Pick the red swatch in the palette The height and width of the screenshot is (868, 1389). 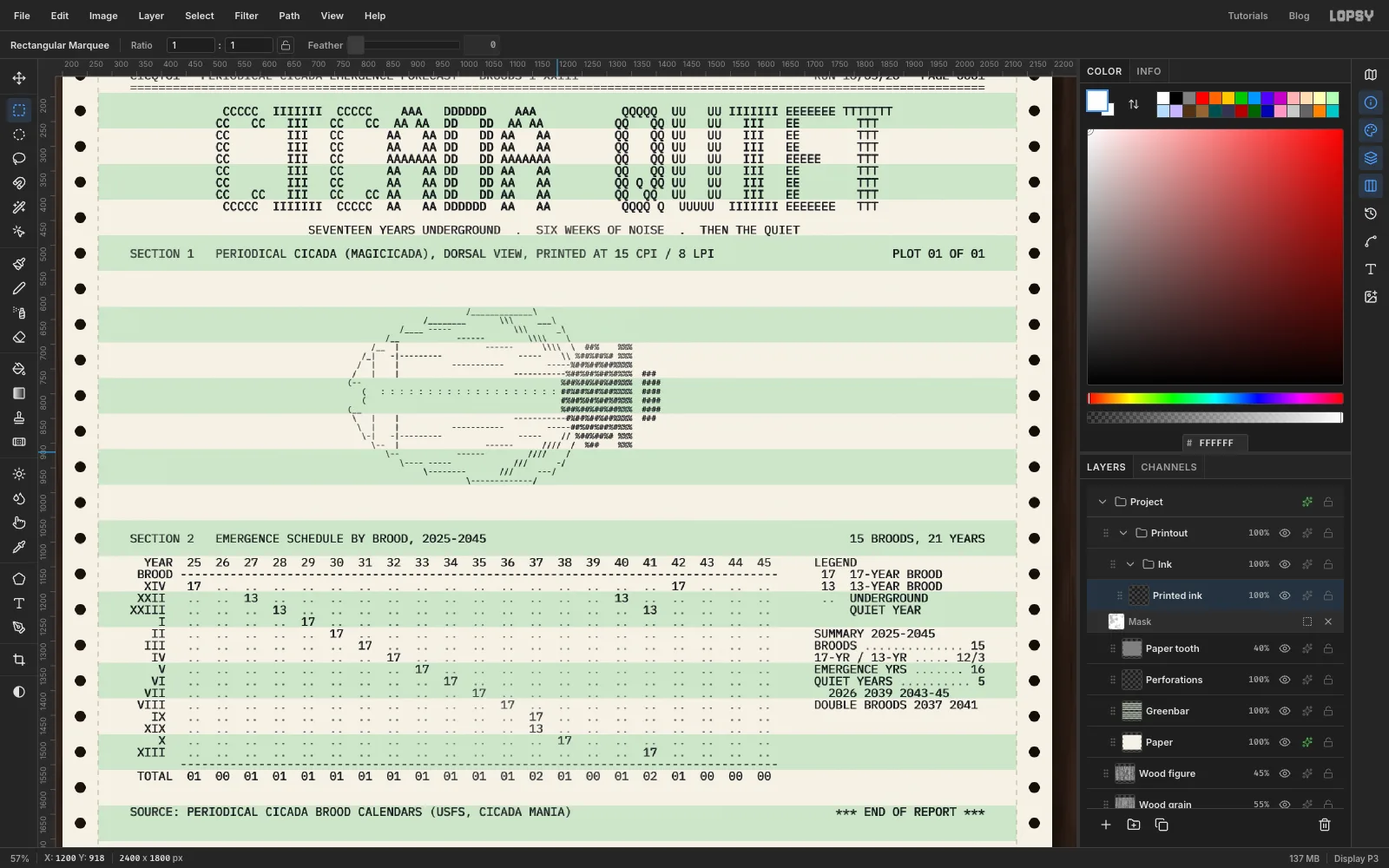(1202, 98)
